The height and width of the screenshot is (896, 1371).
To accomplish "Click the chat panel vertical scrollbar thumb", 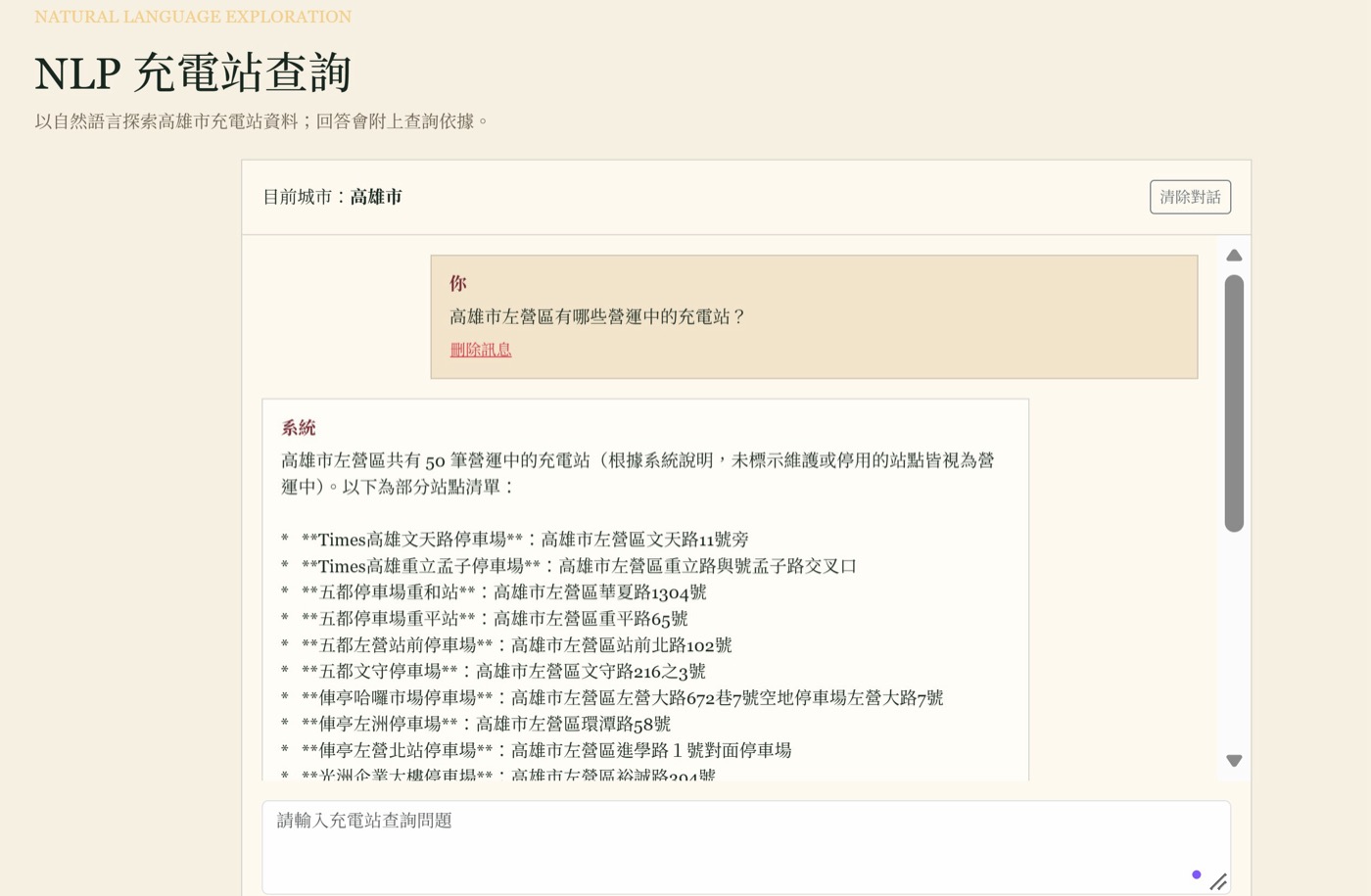I will (1234, 403).
